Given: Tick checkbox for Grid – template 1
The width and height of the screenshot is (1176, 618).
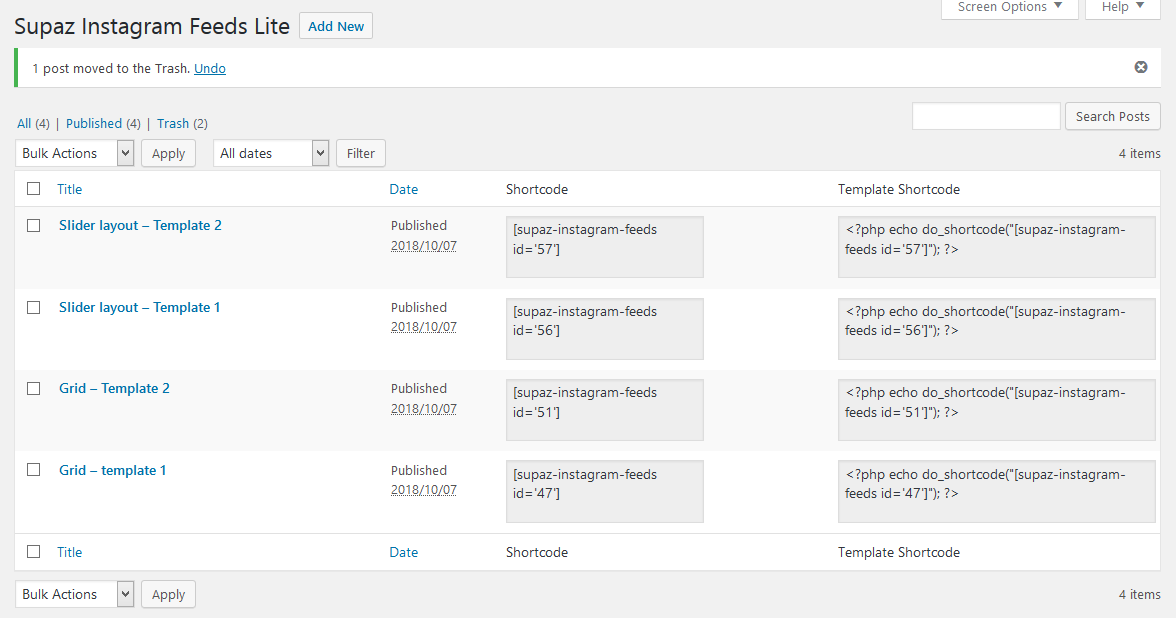Looking at the screenshot, I should click(x=34, y=470).
